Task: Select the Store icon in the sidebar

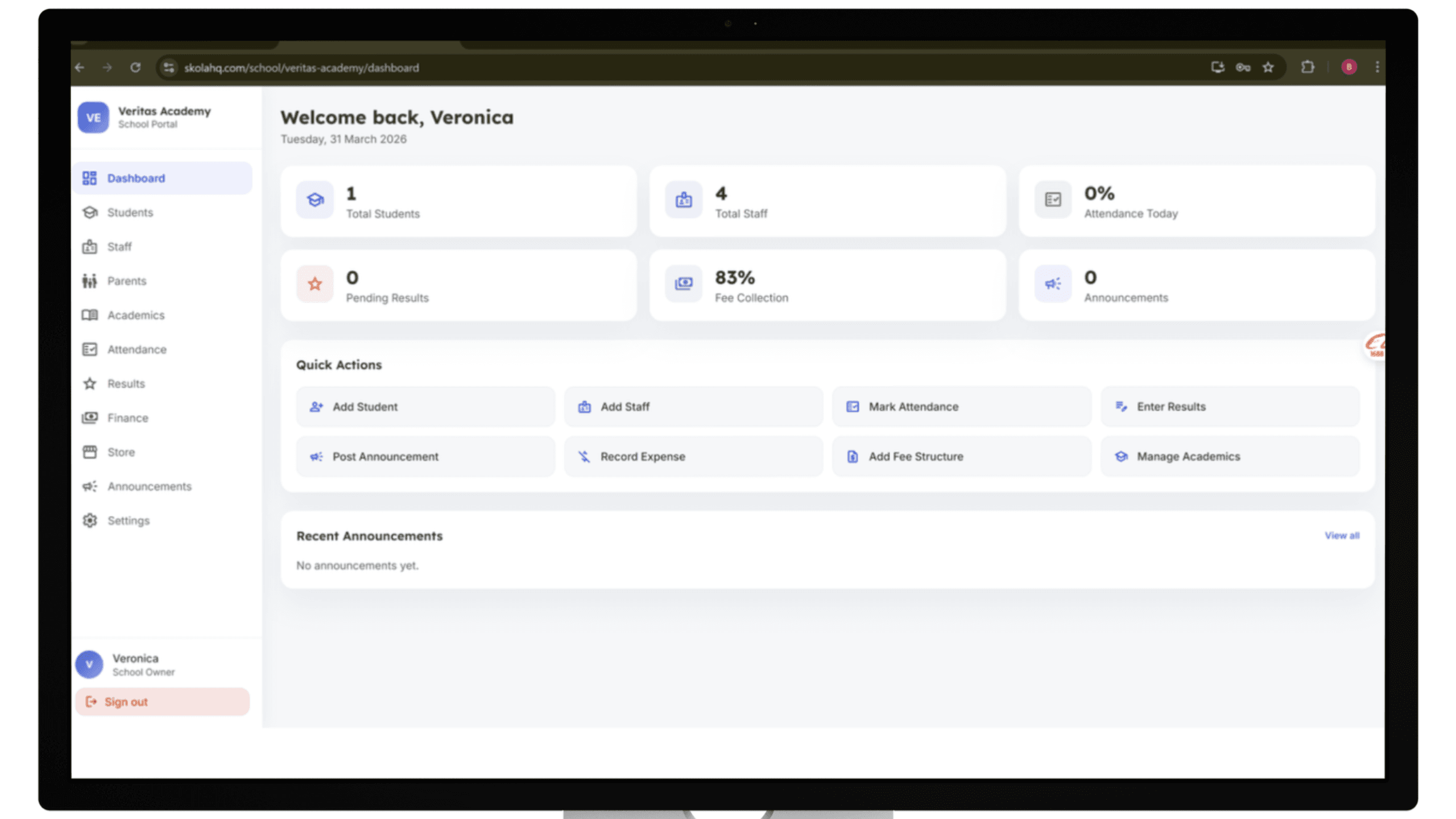Action: 90,452
